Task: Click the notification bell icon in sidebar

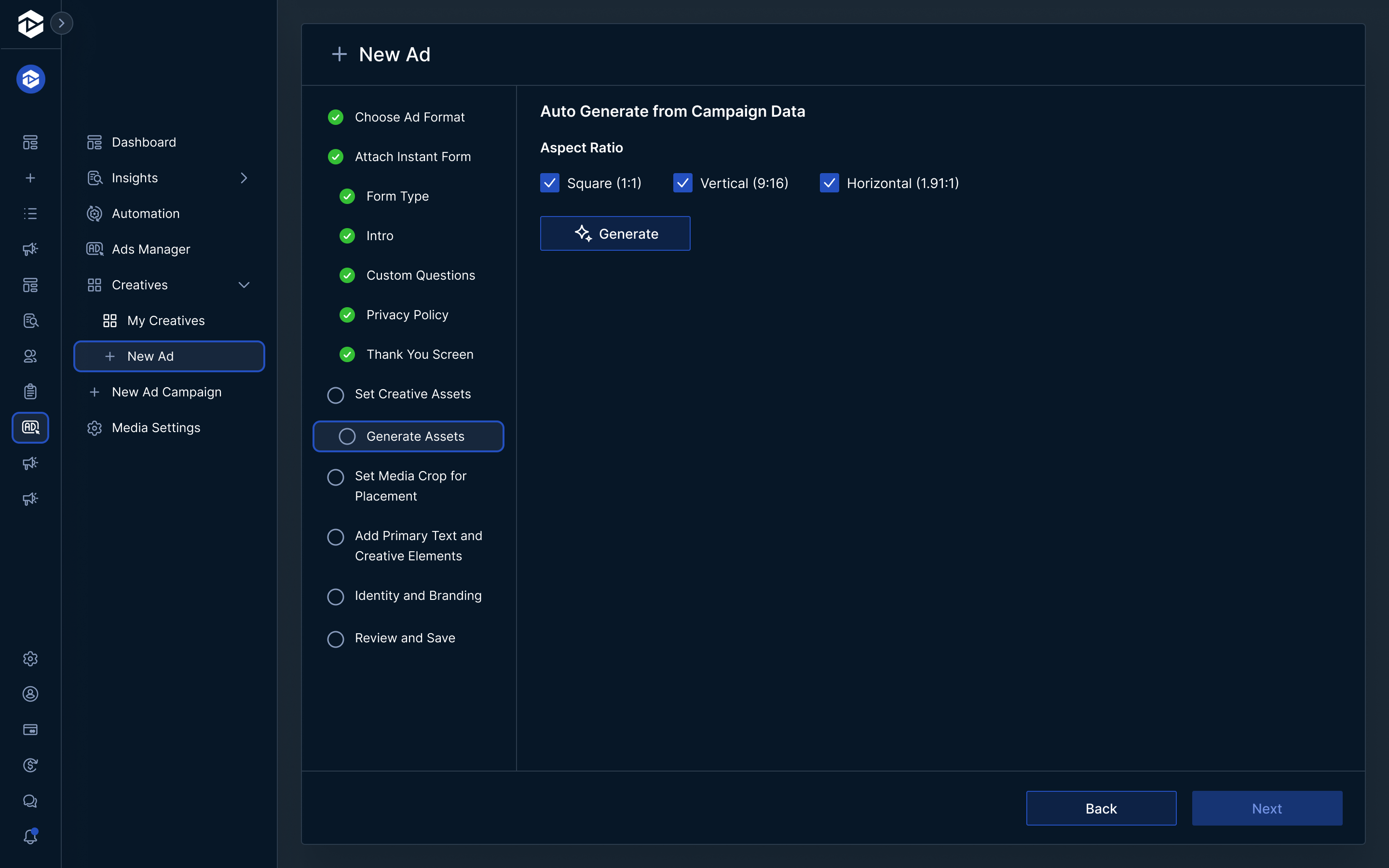Action: pos(30,837)
